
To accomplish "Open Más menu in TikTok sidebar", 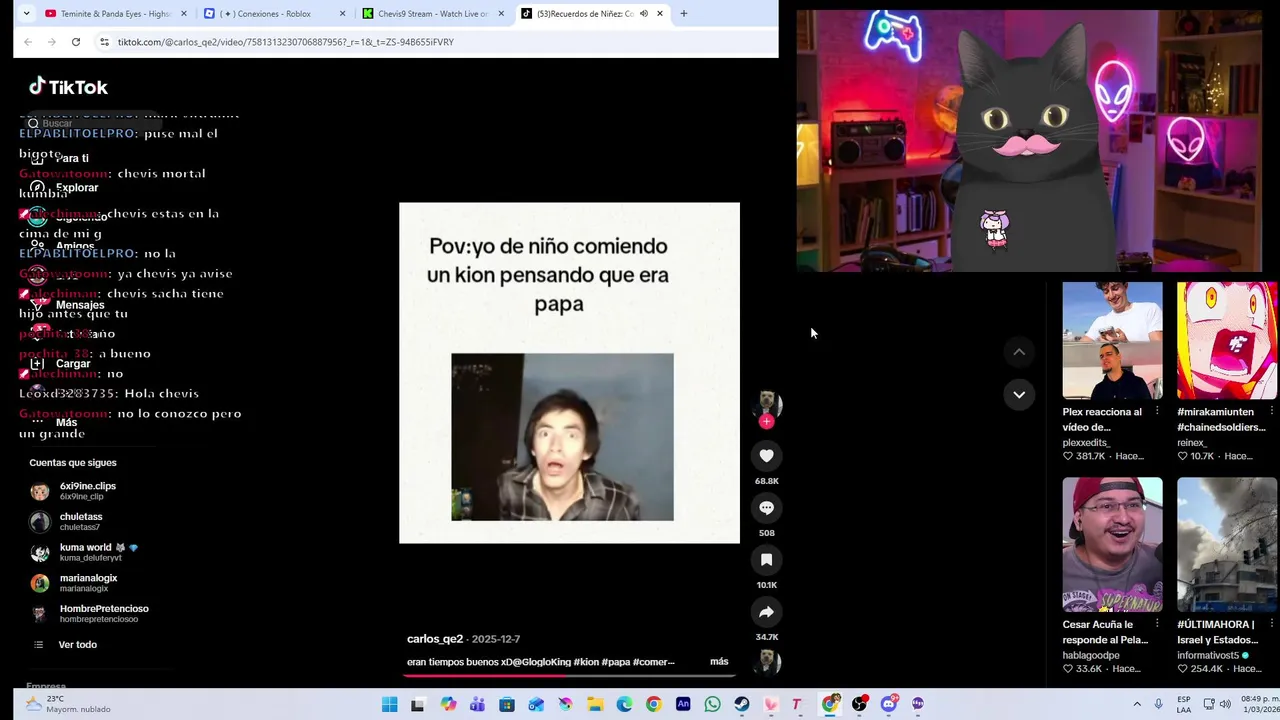I will click(54, 422).
